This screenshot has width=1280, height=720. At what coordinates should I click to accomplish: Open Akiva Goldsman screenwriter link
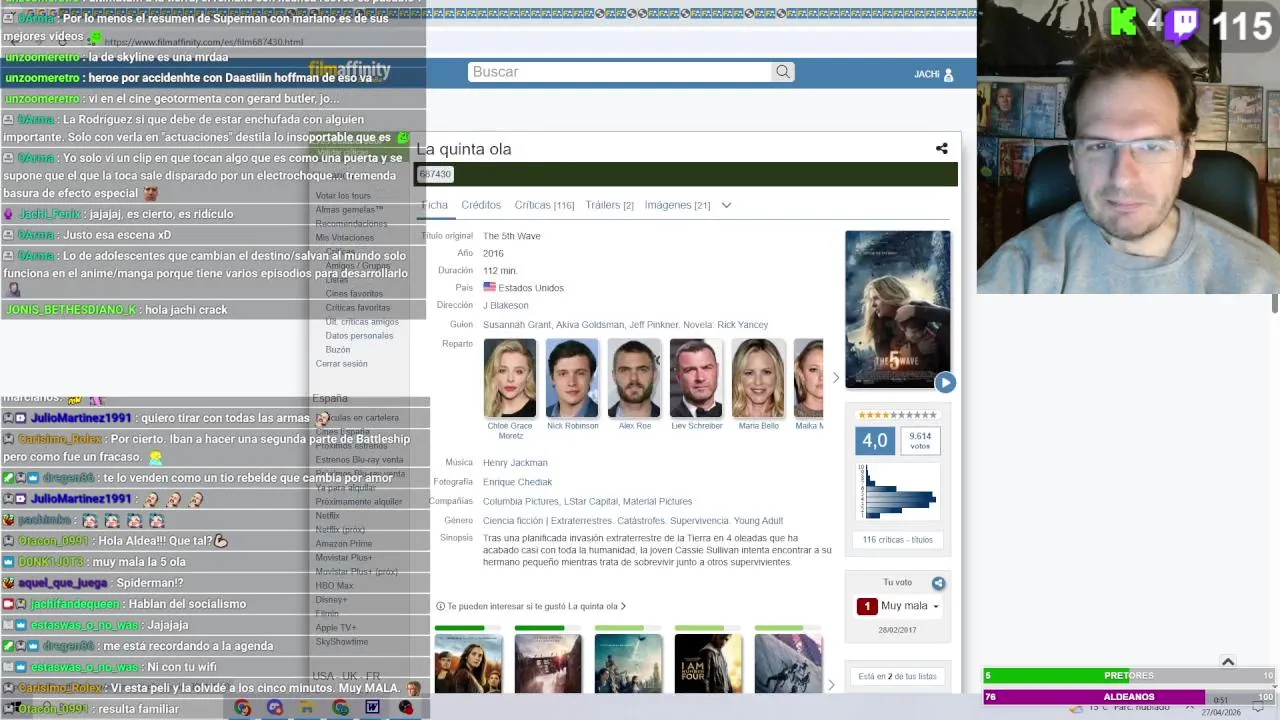(x=589, y=325)
